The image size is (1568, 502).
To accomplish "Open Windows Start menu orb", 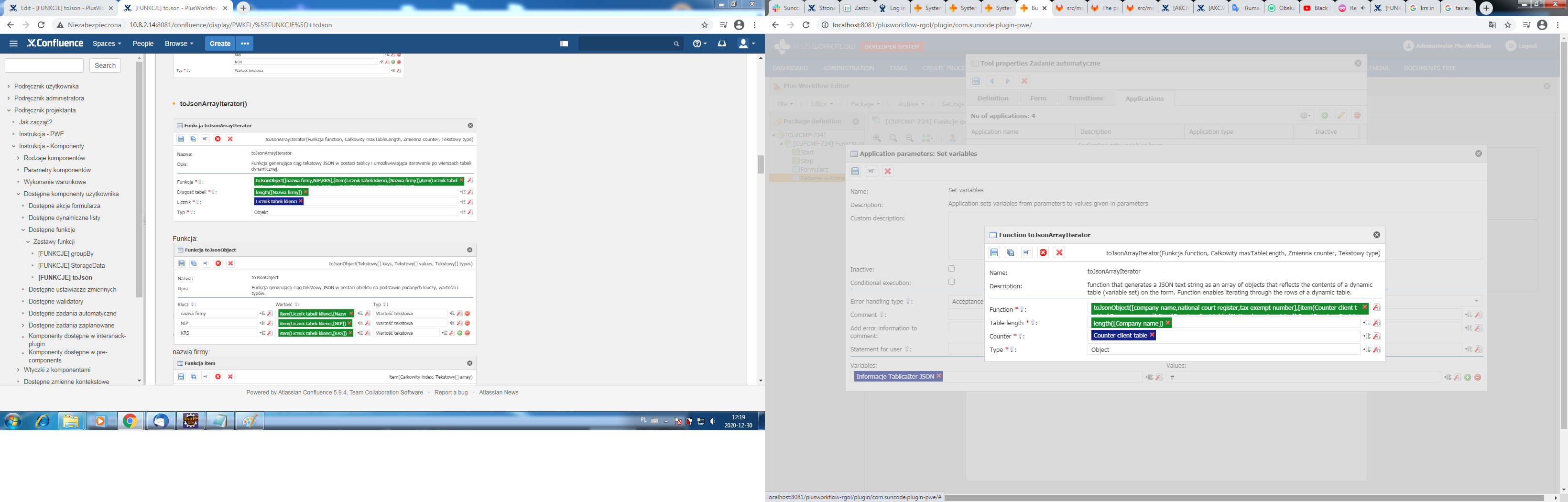I will coord(12,421).
